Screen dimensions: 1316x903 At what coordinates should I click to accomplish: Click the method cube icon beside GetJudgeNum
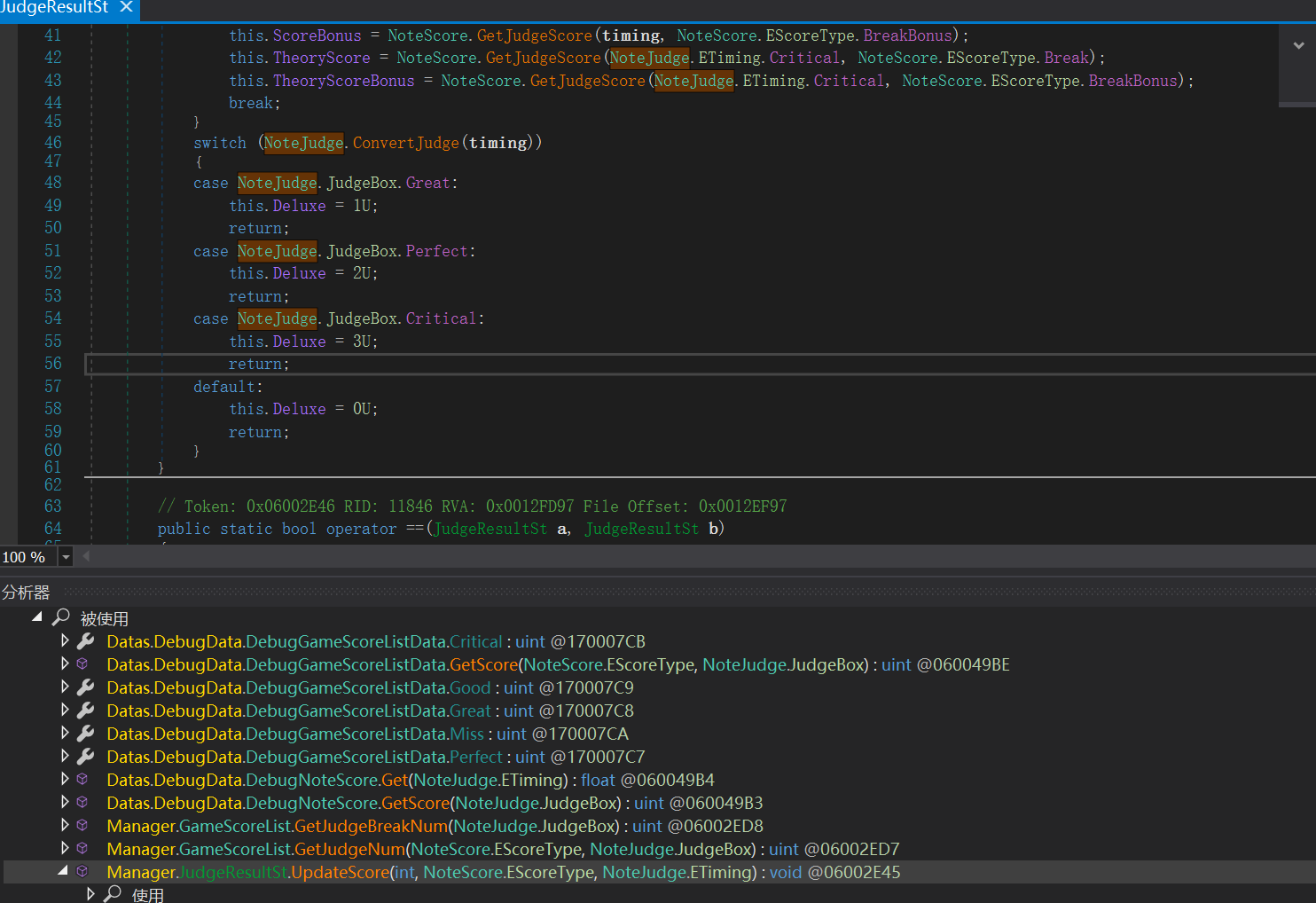coord(82,848)
